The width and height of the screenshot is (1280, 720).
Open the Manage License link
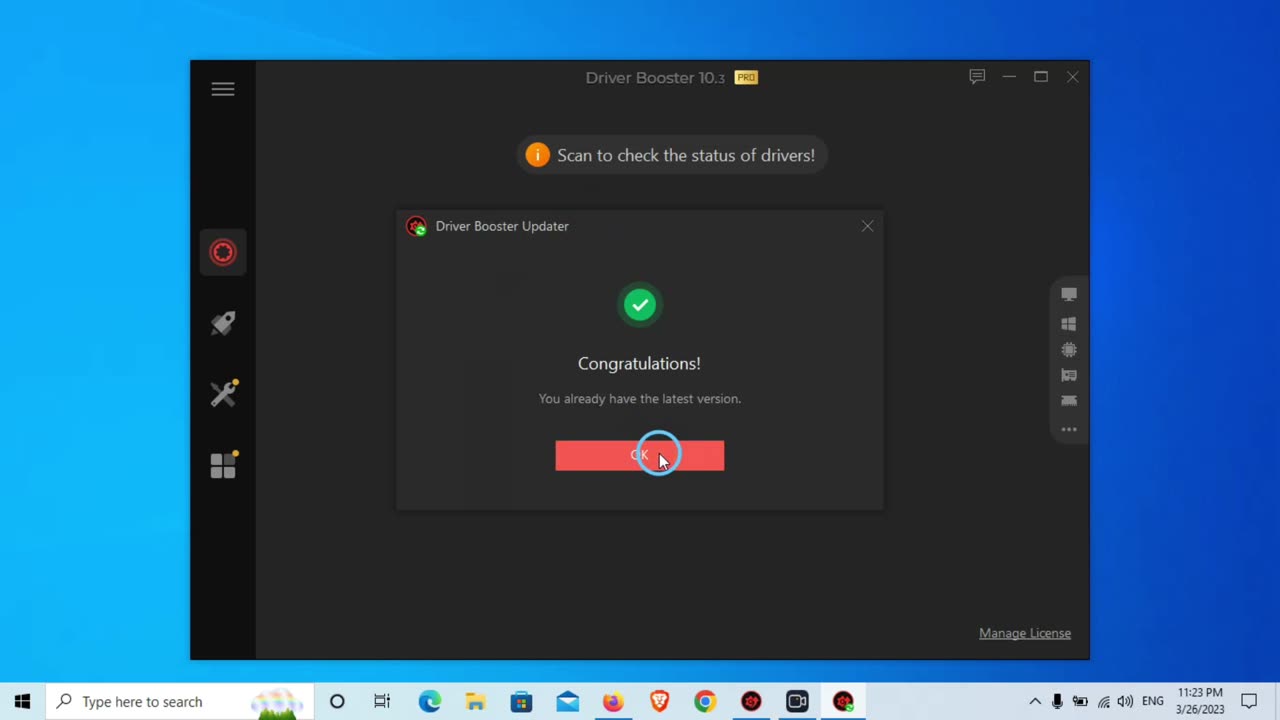1025,633
